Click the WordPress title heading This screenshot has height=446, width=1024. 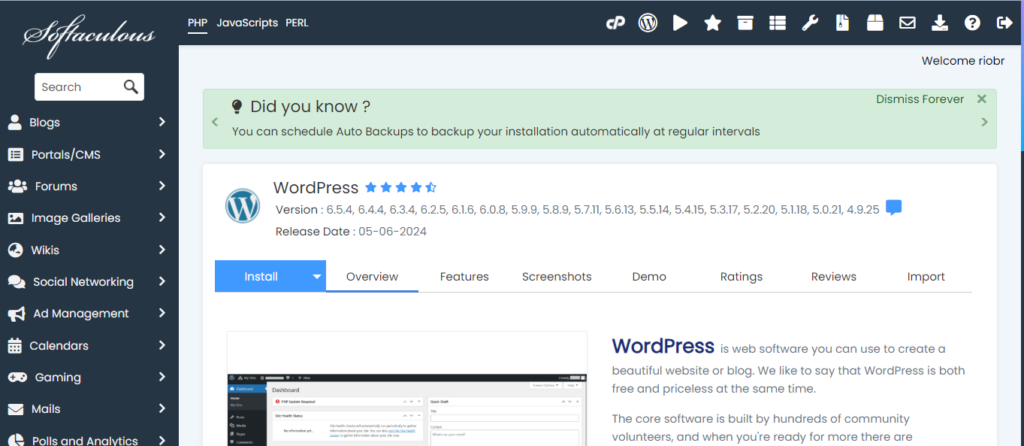[x=315, y=188]
